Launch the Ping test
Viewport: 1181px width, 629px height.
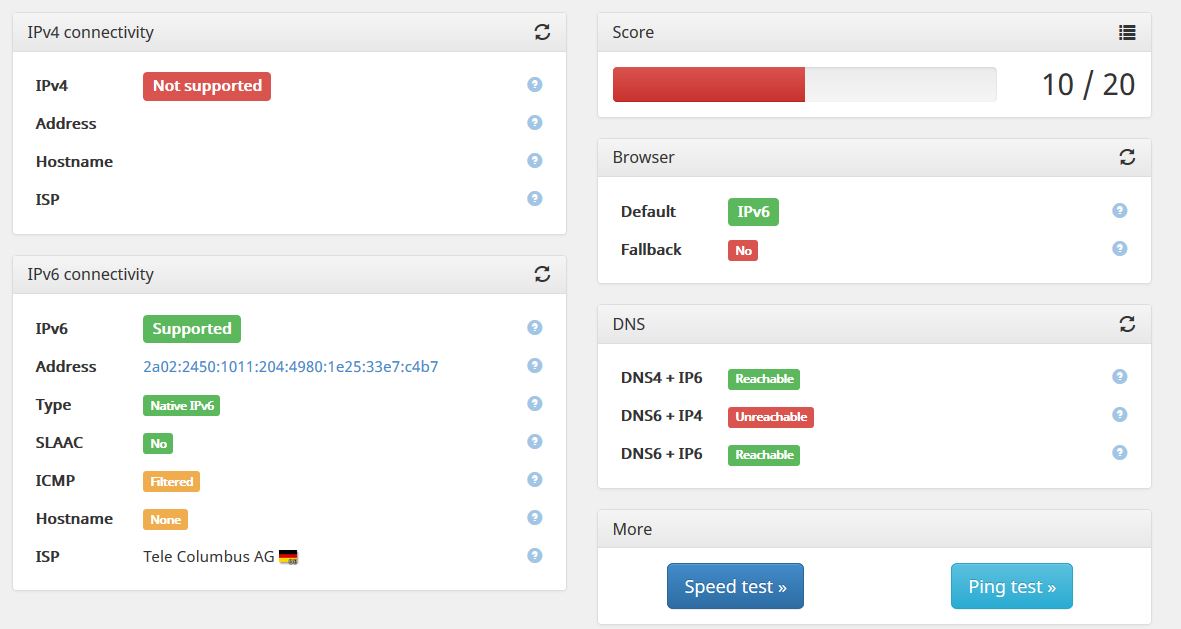(x=1011, y=586)
